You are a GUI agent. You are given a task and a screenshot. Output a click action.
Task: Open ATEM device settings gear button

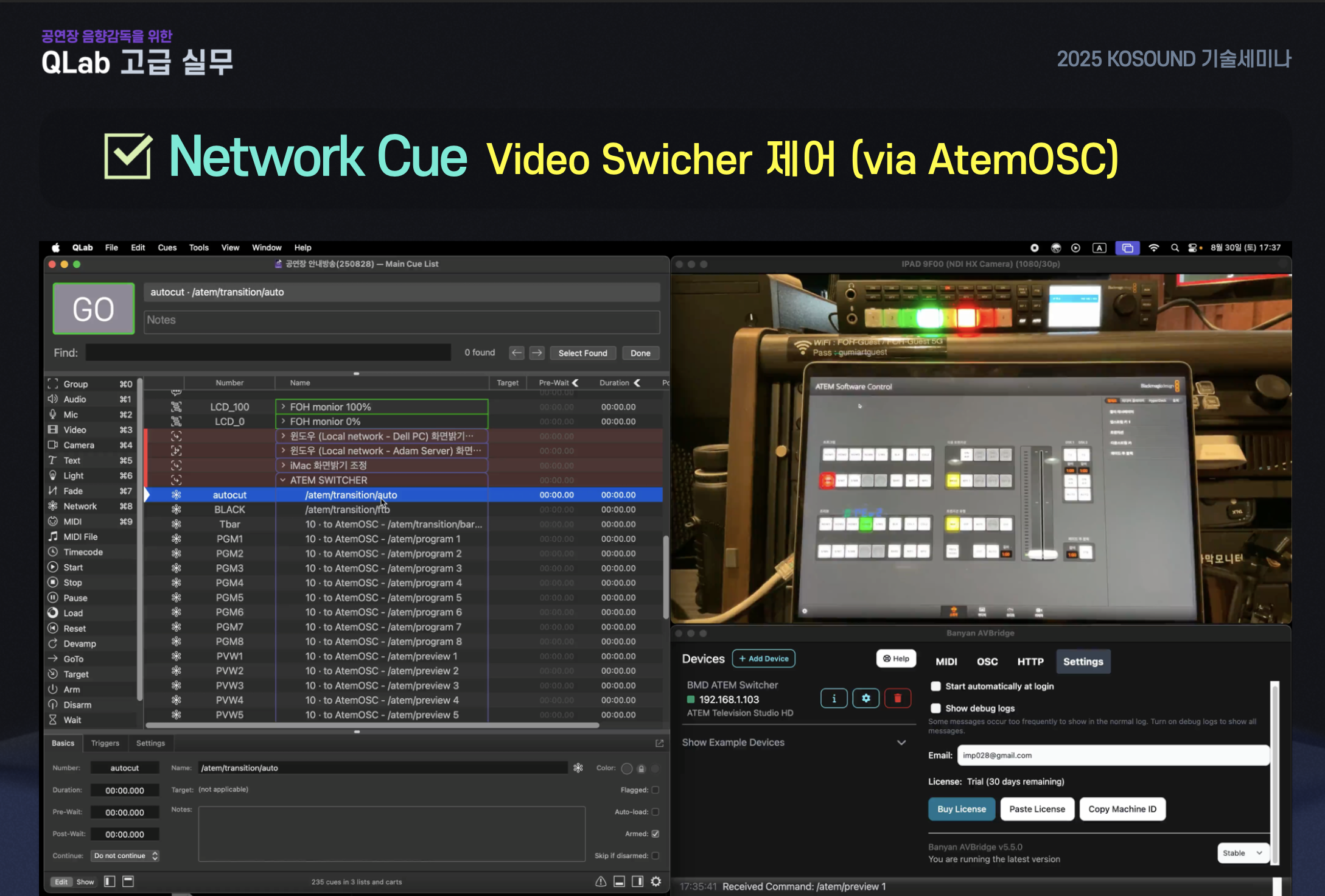(865, 698)
